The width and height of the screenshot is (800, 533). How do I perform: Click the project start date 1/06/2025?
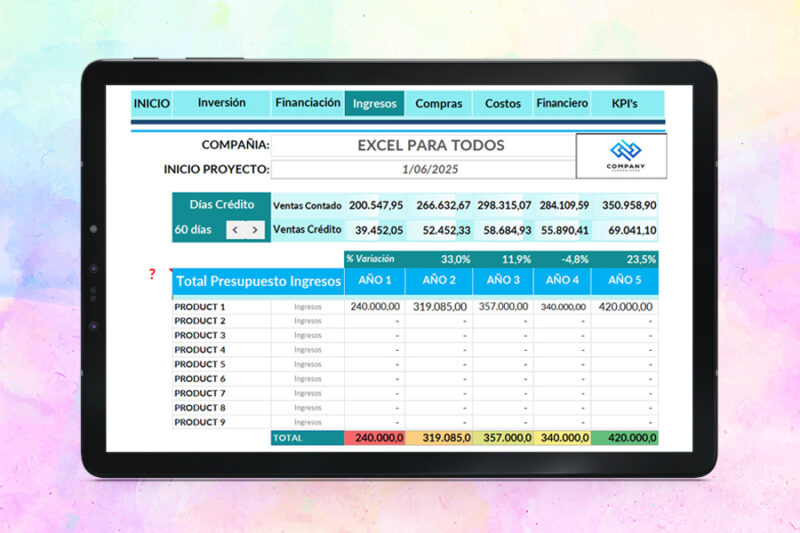423,169
